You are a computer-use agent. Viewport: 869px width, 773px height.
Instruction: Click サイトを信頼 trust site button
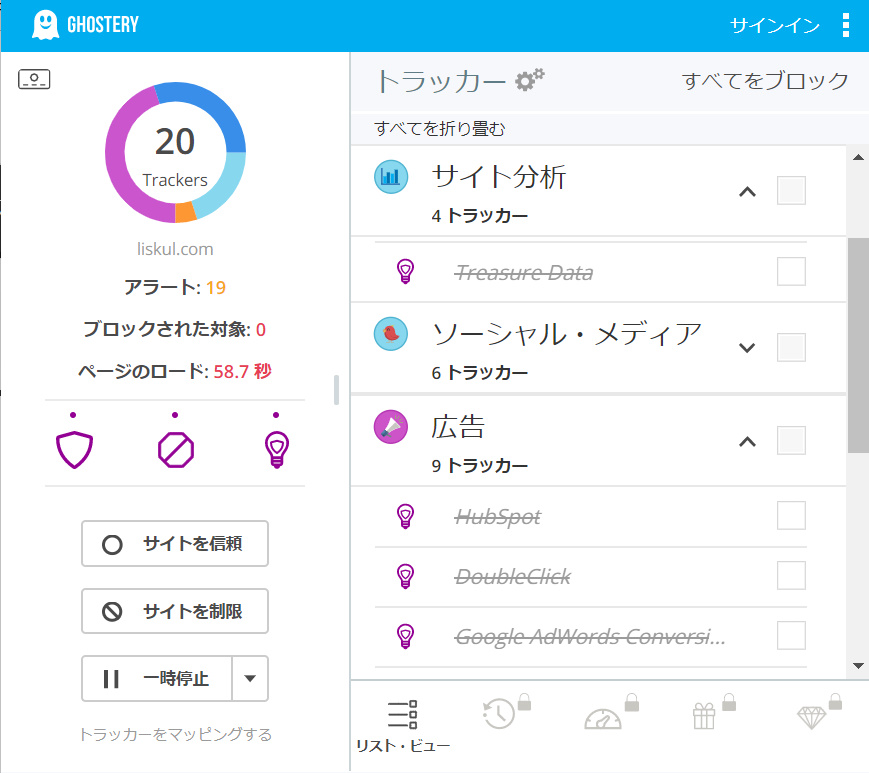175,544
